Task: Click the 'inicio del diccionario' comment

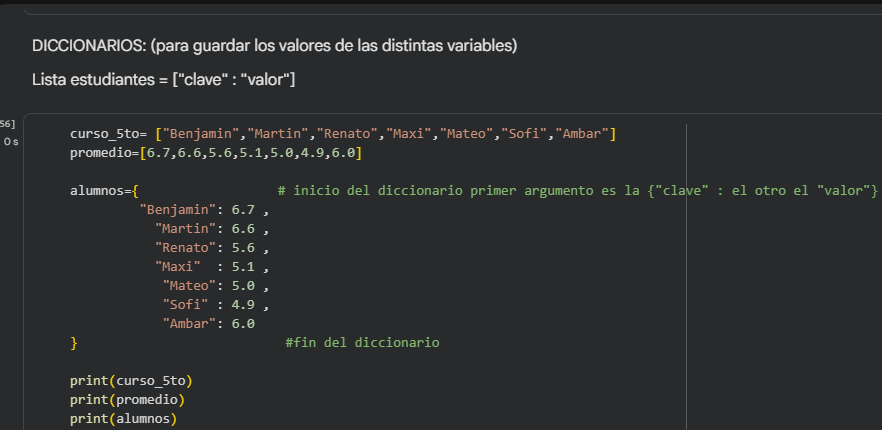Action: 578,191
